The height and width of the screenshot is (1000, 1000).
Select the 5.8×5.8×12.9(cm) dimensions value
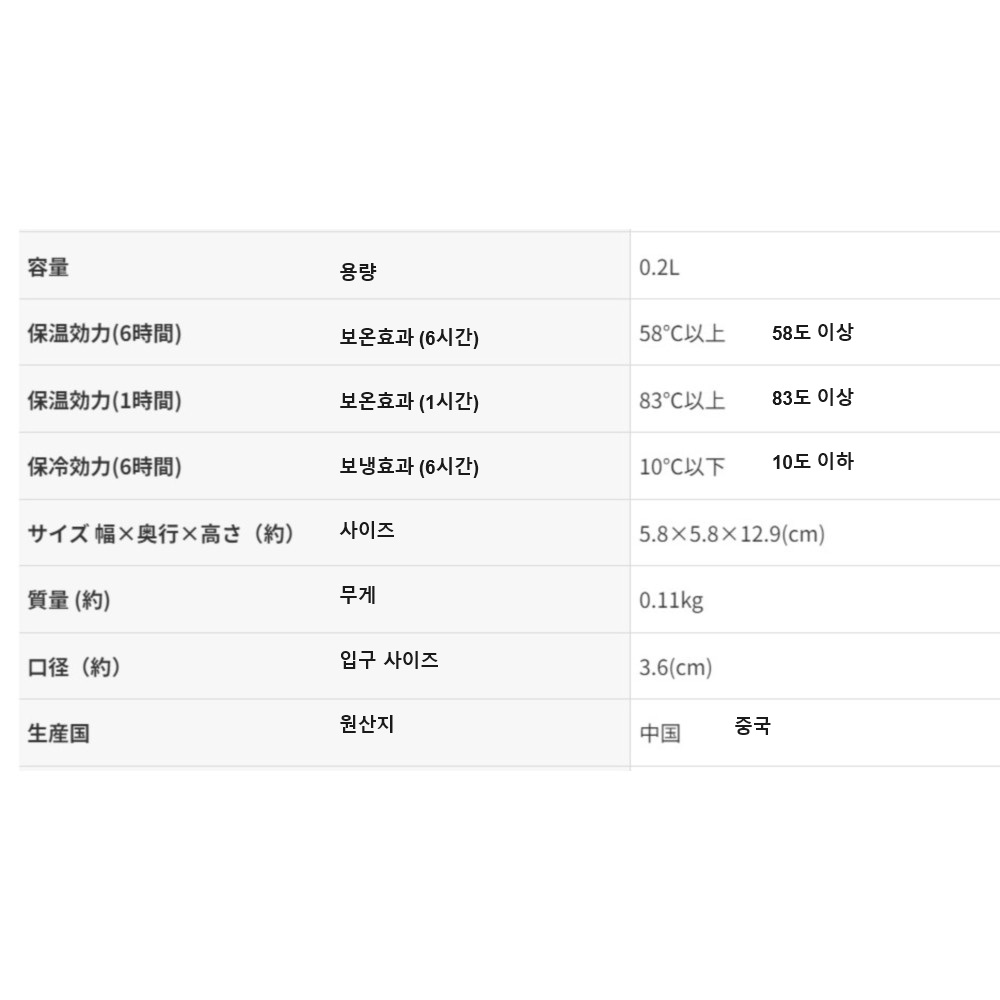732,534
